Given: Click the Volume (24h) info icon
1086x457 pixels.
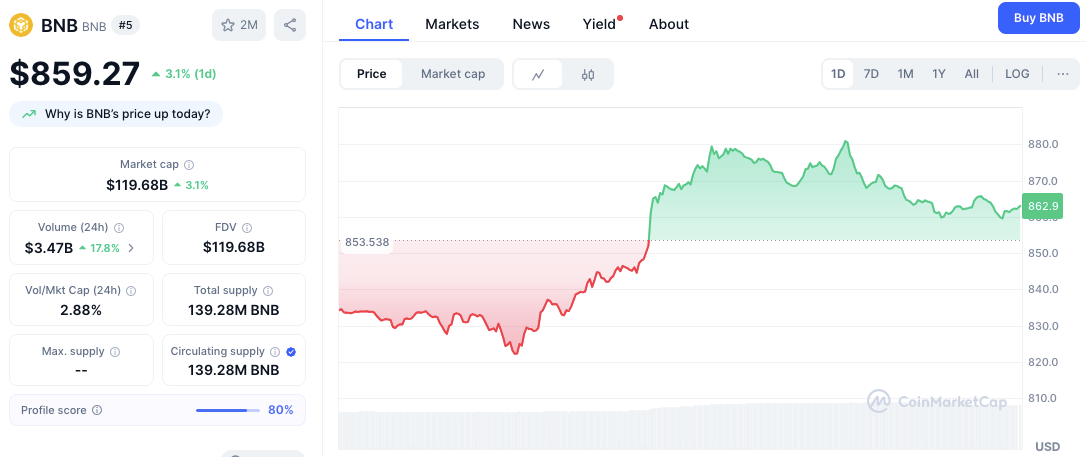Looking at the screenshot, I should [x=119, y=228].
